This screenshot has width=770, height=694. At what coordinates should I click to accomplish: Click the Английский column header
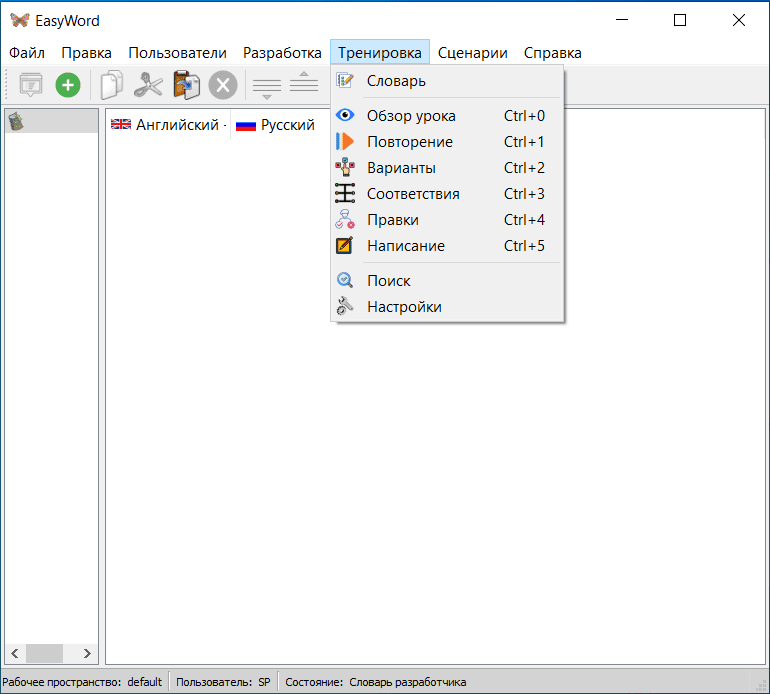click(168, 125)
